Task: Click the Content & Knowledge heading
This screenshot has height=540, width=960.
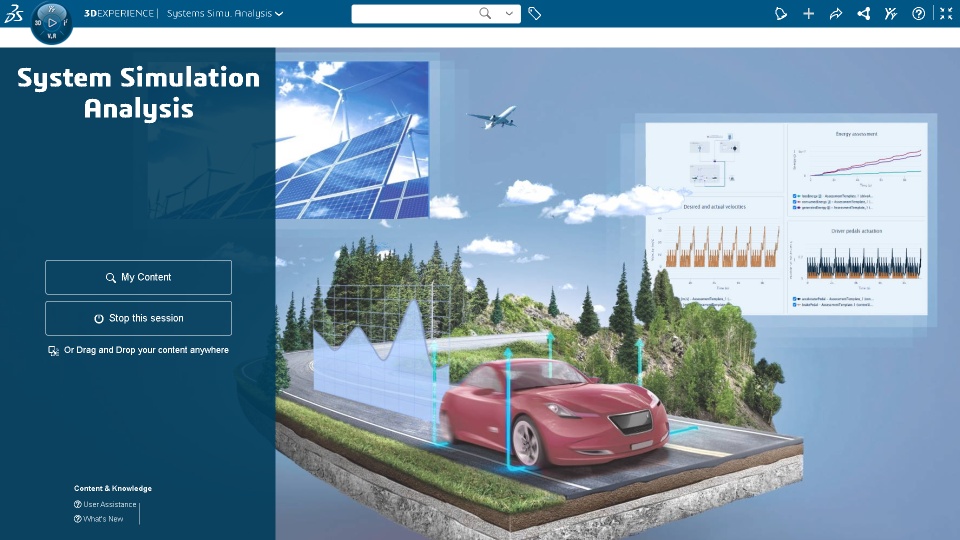Action: click(x=113, y=488)
